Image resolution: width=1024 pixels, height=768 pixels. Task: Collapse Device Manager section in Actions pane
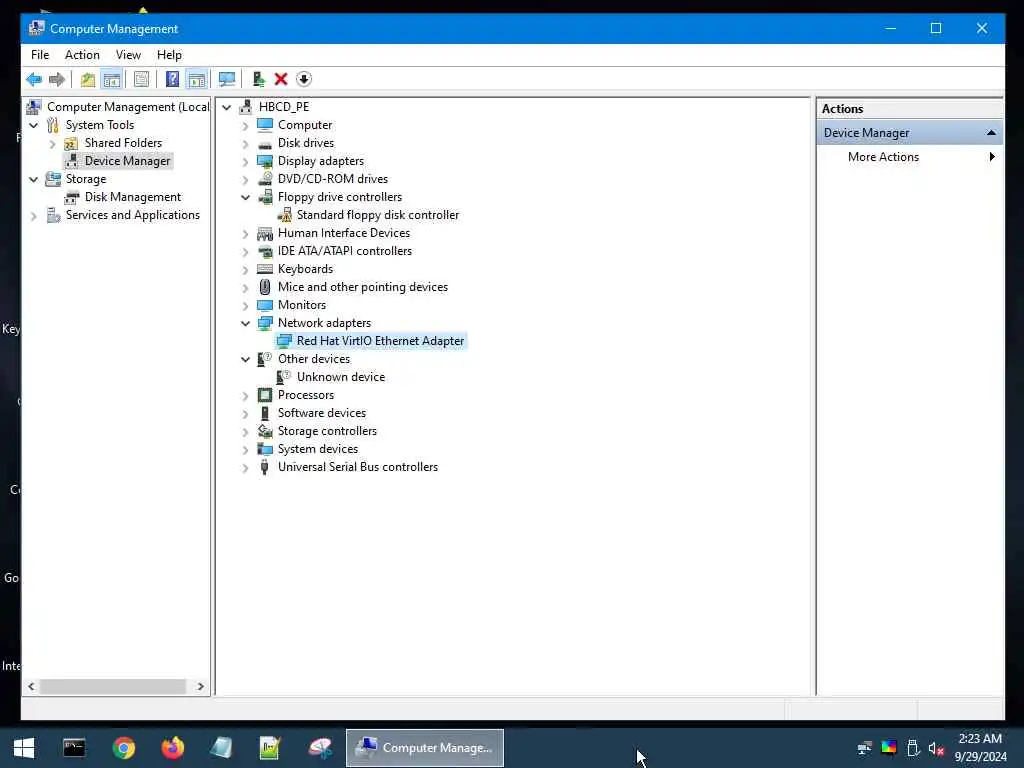(991, 133)
